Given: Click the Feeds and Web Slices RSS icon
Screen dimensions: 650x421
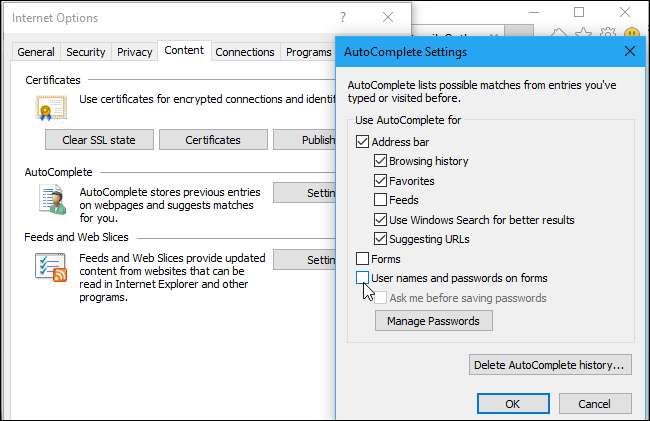Looking at the screenshot, I should pos(50,268).
